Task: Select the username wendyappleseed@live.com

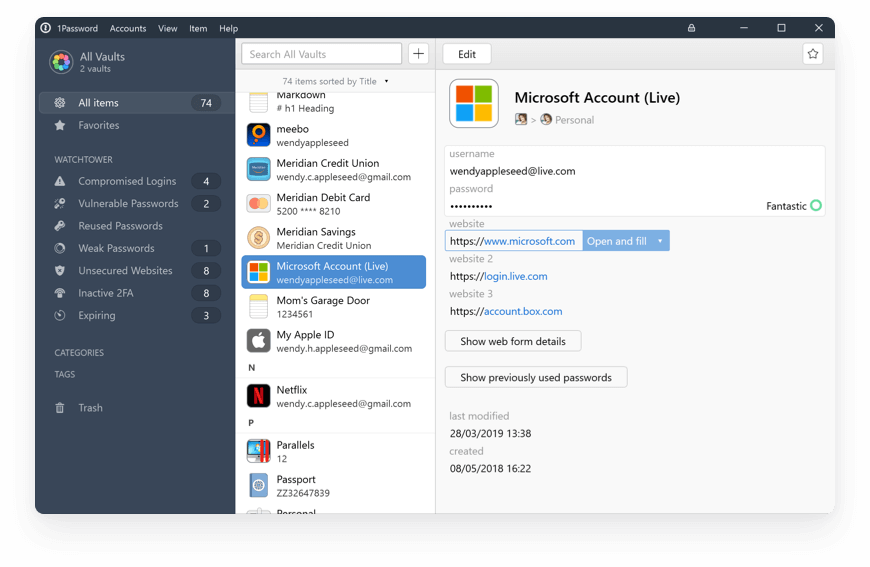Action: coord(512,171)
